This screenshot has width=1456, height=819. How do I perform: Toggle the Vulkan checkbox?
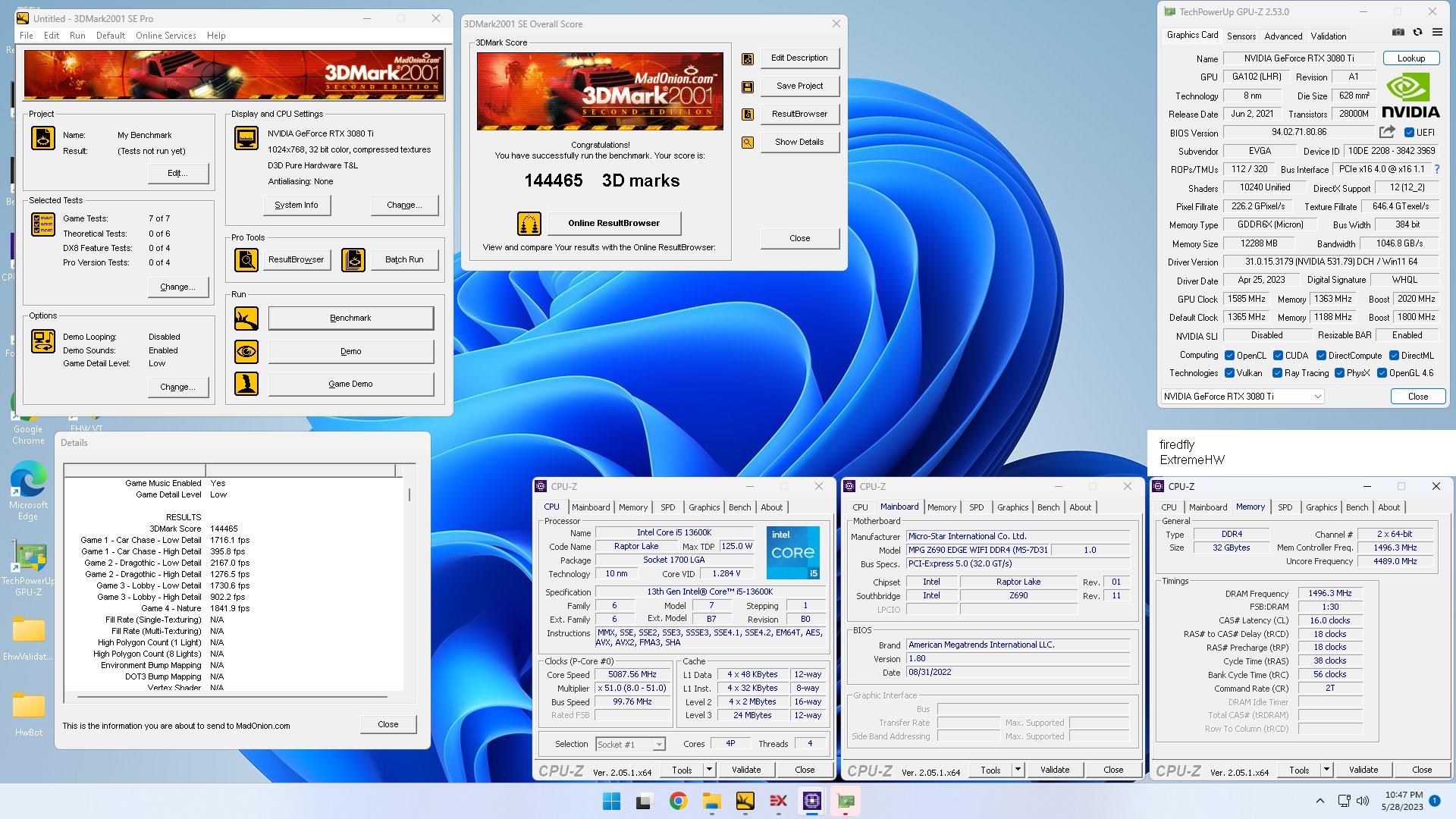[1229, 373]
